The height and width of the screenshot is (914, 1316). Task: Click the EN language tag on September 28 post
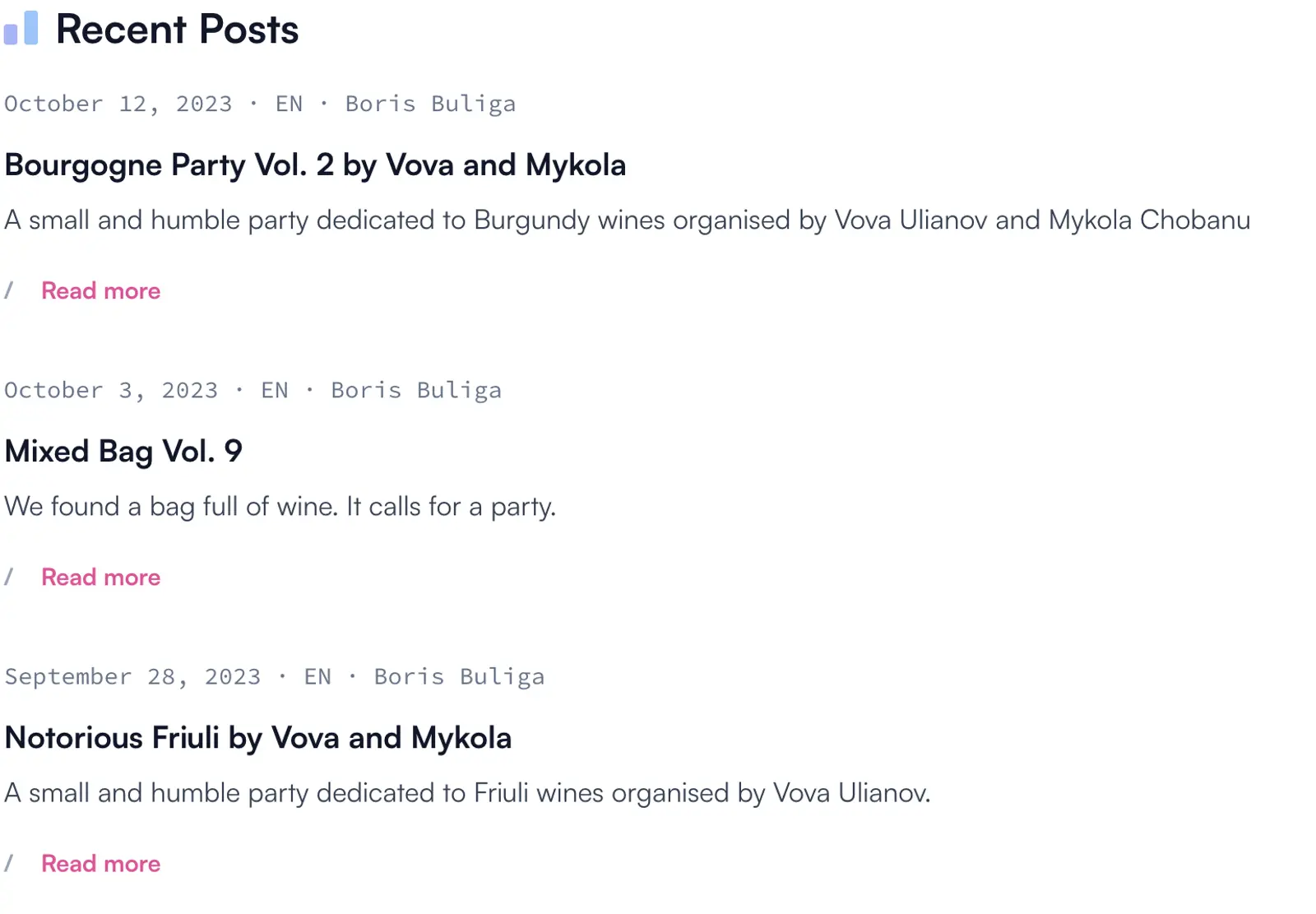[317, 677]
